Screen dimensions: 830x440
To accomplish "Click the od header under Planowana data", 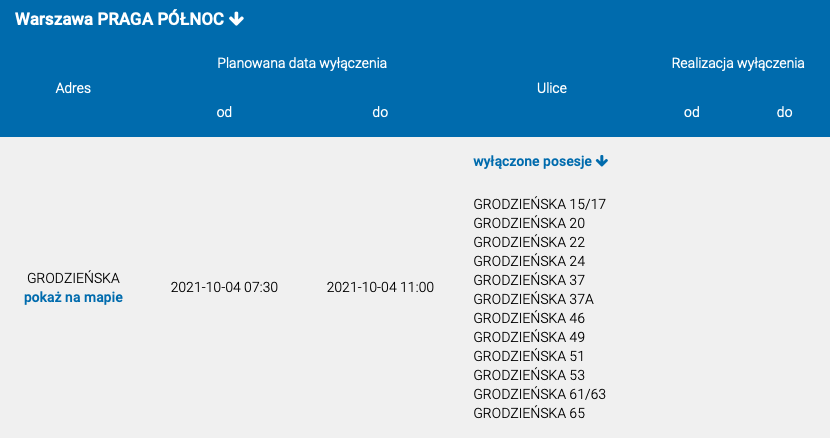I will pos(224,112).
